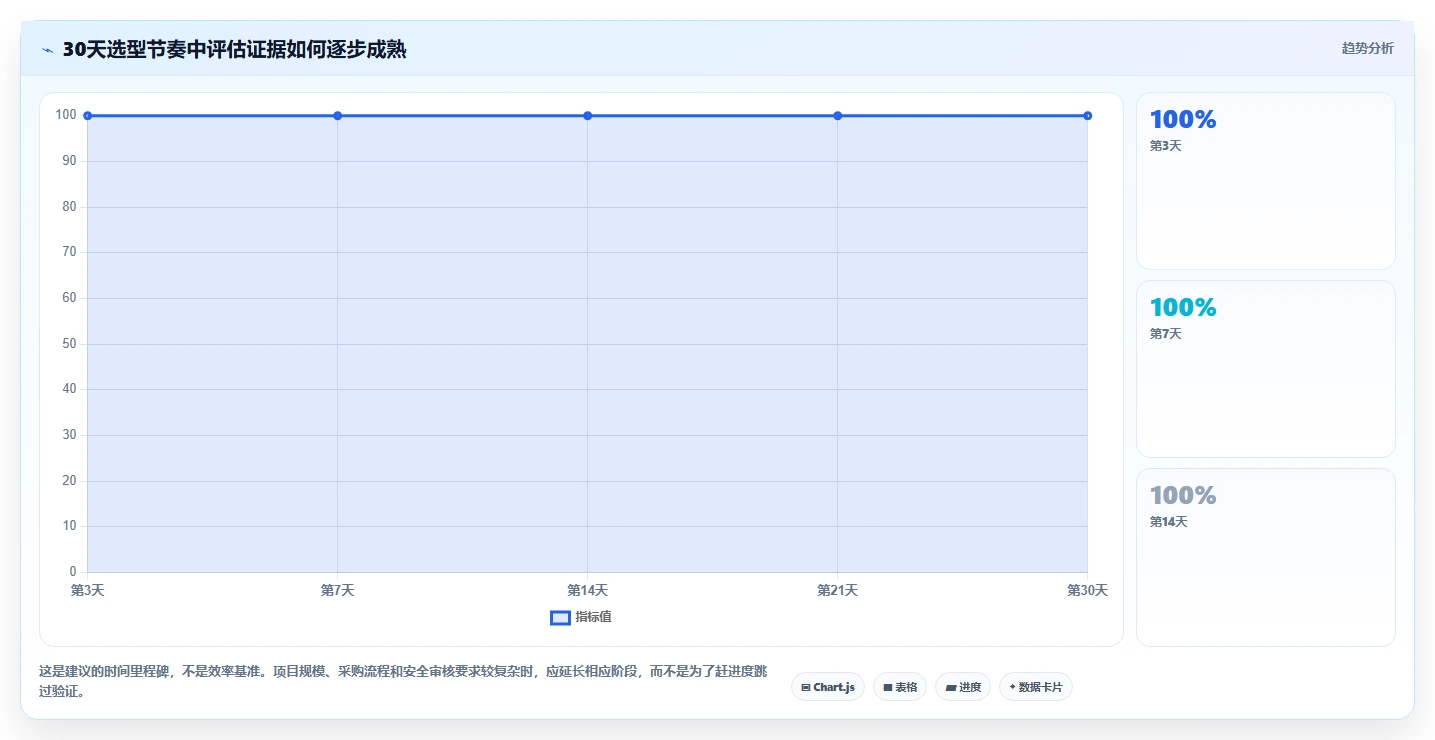
Task: Click the trend icon beside the title
Action: tap(47, 50)
